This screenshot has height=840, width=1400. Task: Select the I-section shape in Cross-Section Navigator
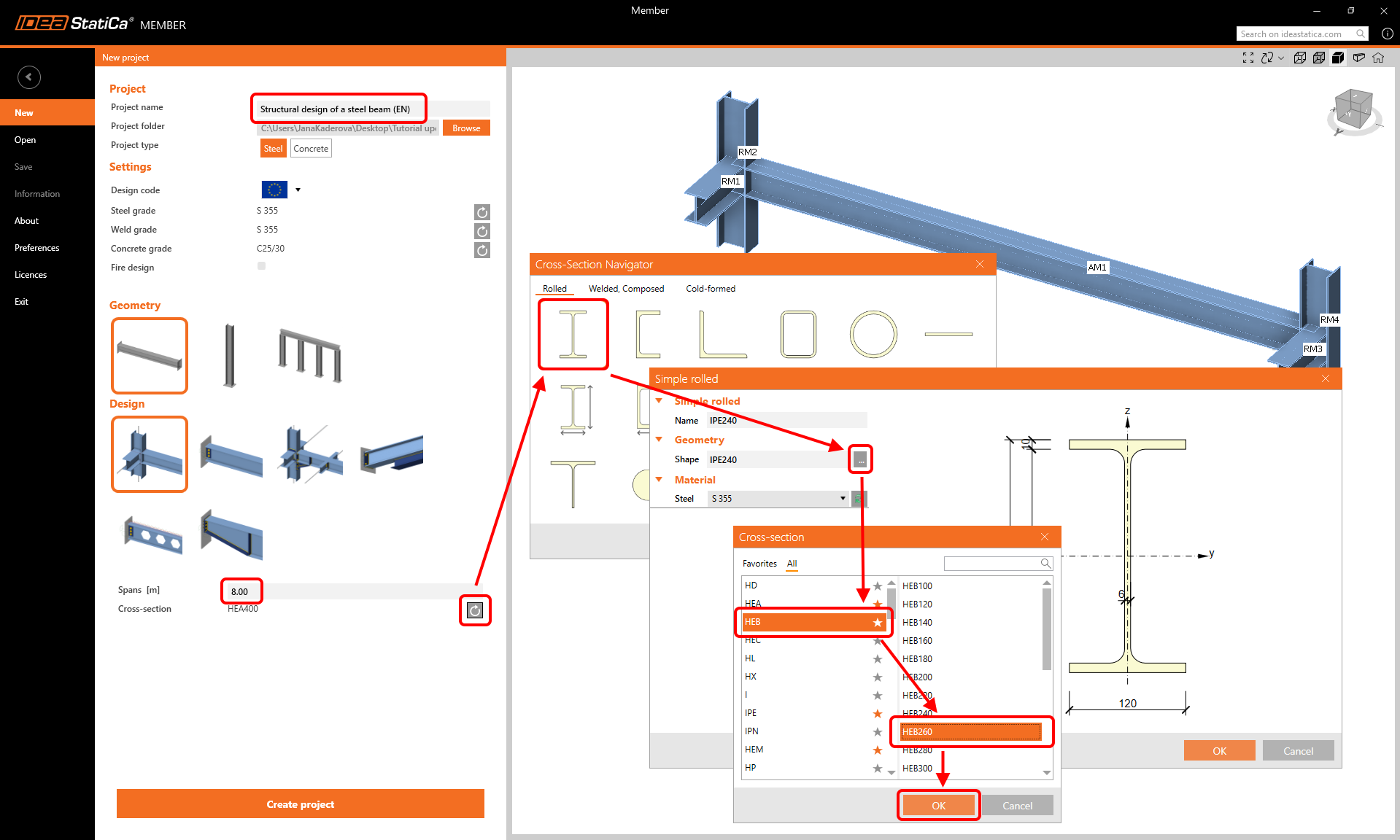[x=573, y=334]
